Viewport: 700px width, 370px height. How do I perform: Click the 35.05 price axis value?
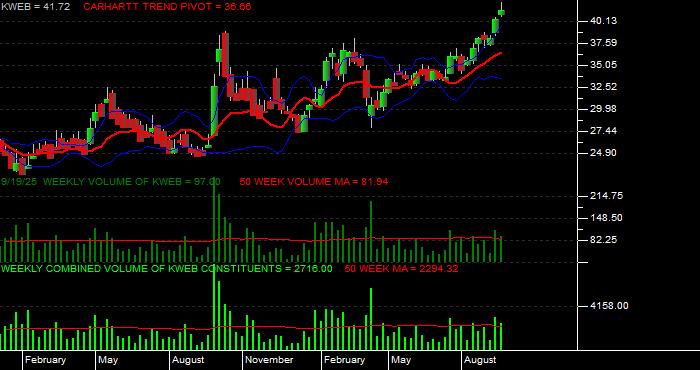coord(604,65)
